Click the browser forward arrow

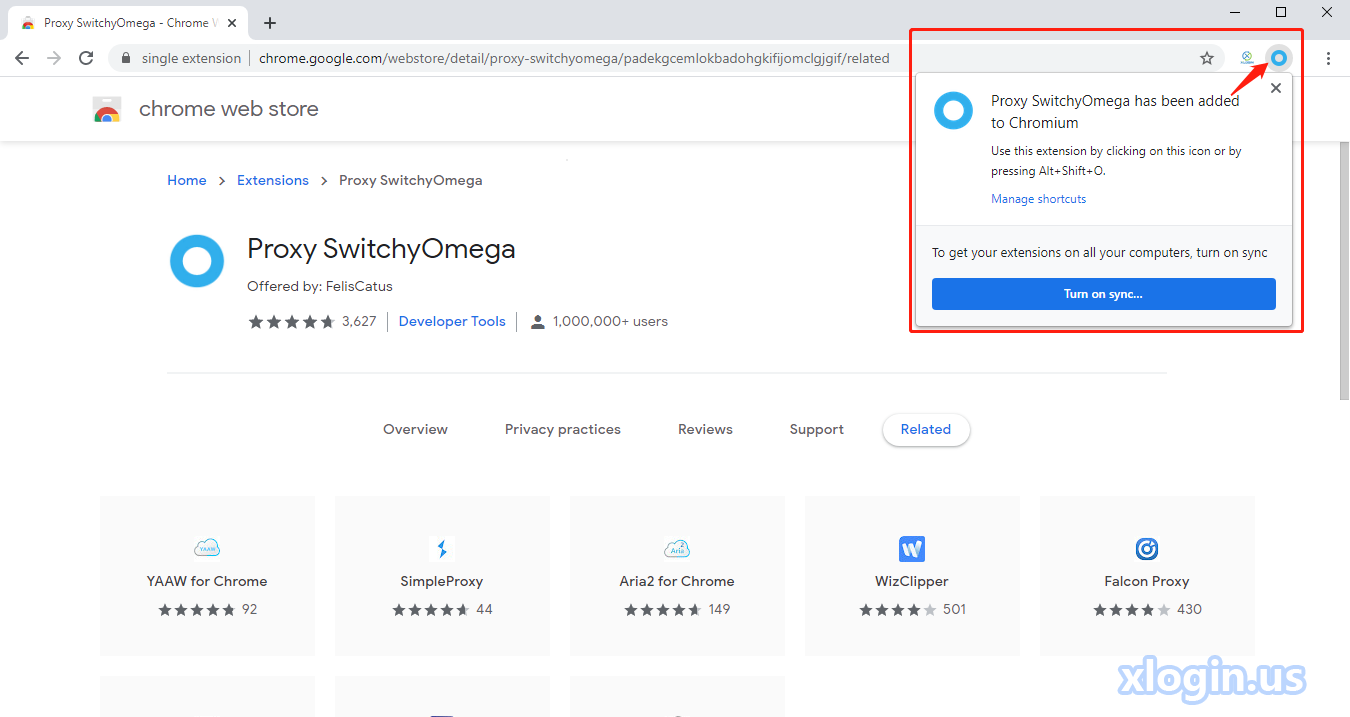click(x=54, y=58)
